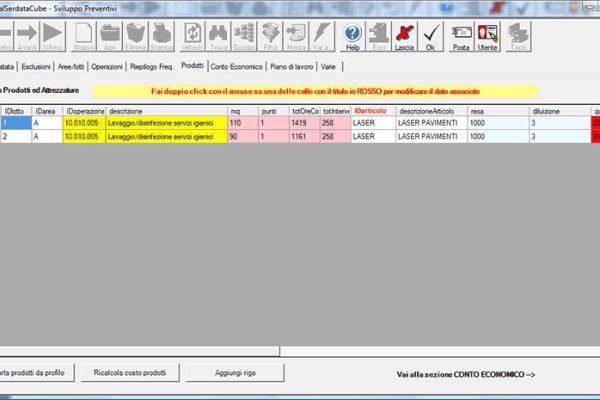Click the Utente user icon
Viewport: 600px width, 400px height.
(x=487, y=37)
